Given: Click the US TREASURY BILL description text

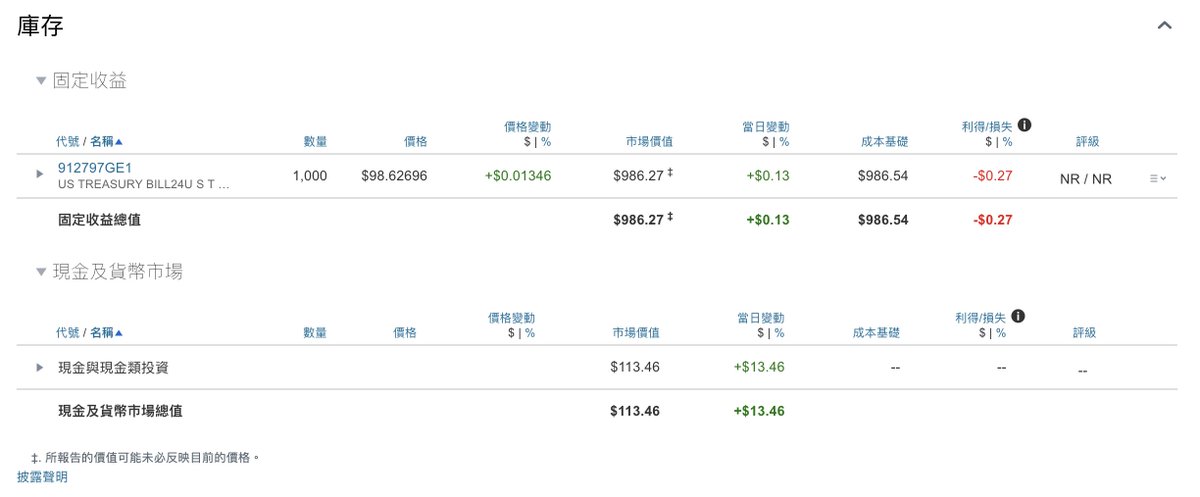Looking at the screenshot, I should pyautogui.click(x=144, y=185).
